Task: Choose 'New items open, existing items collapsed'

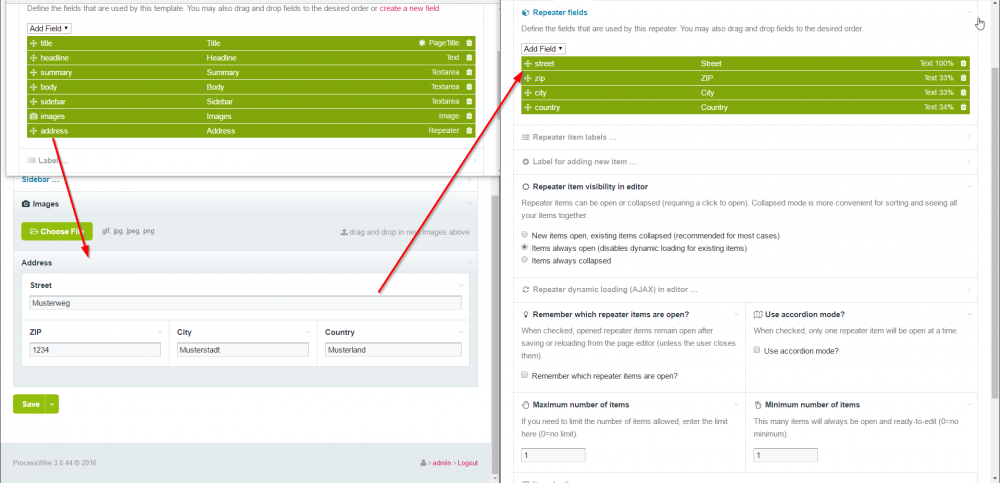Action: (x=526, y=235)
